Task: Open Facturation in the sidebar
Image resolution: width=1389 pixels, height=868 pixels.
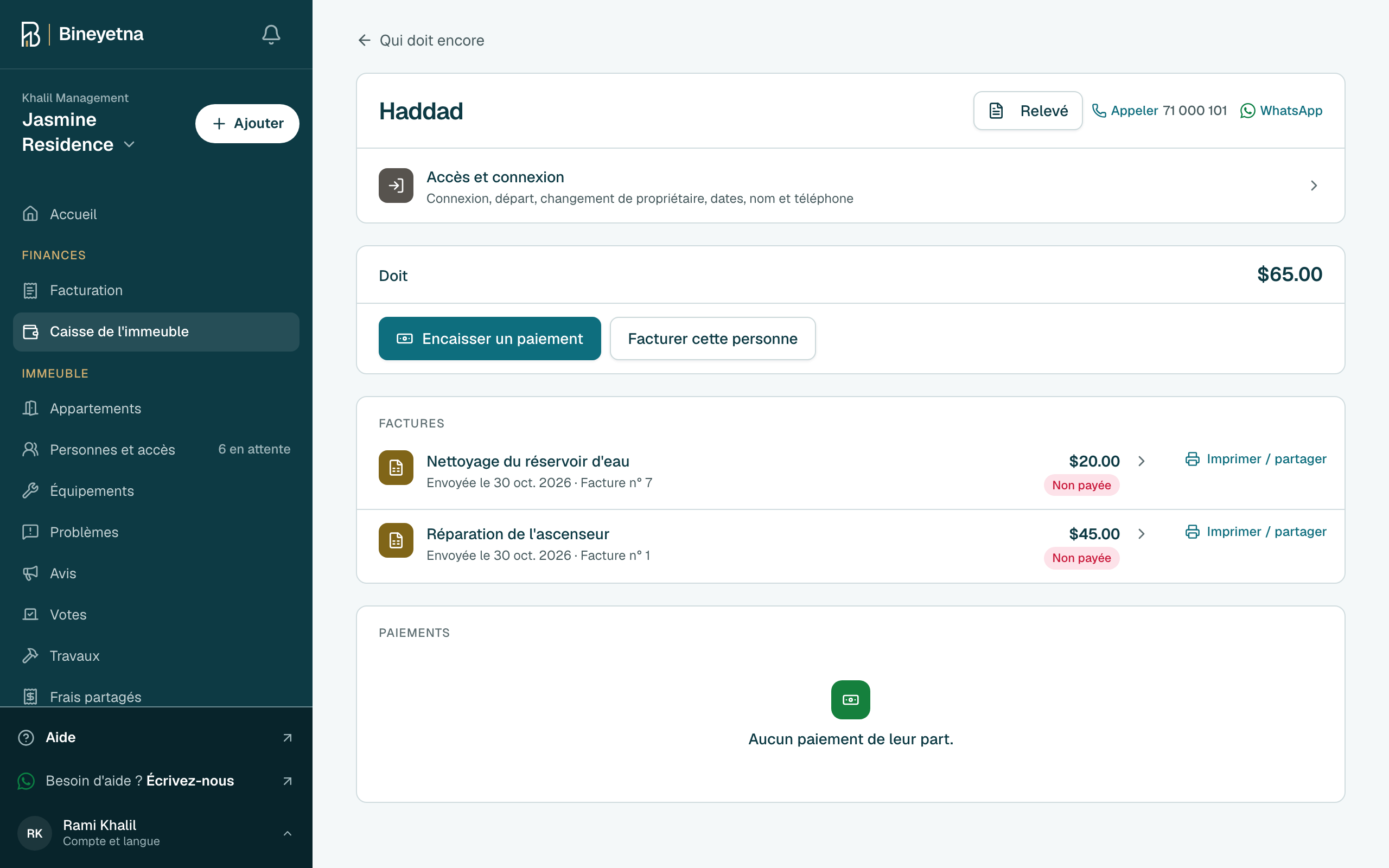Action: coord(156,290)
